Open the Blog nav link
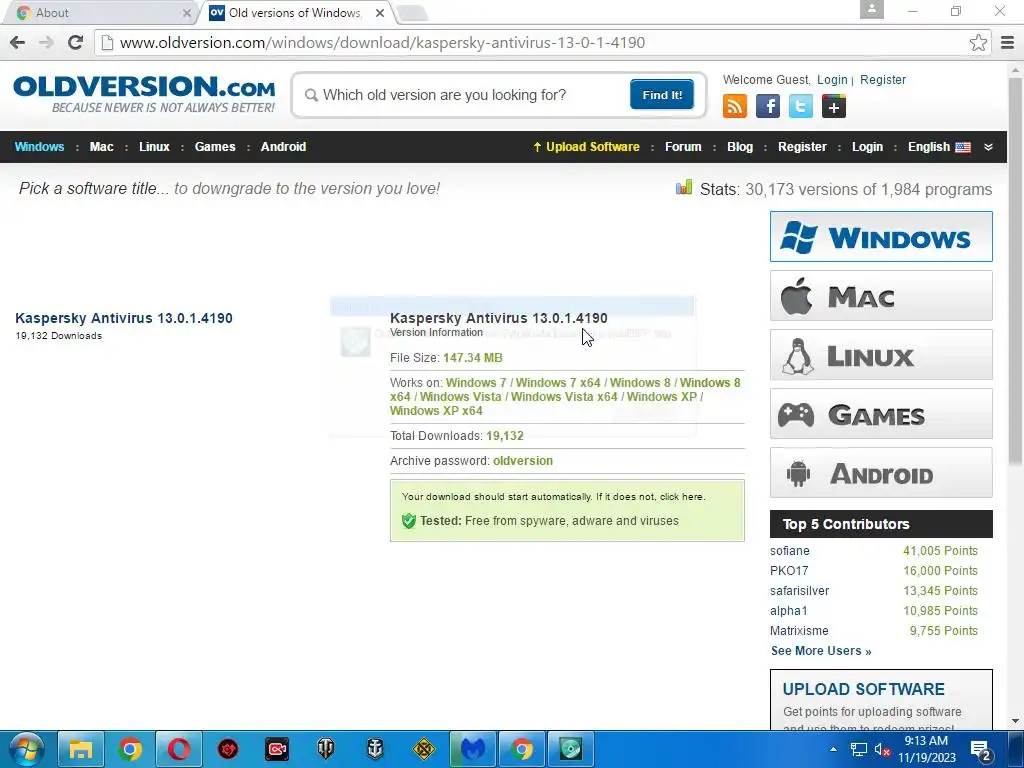The height and width of the screenshot is (768, 1024). (740, 146)
